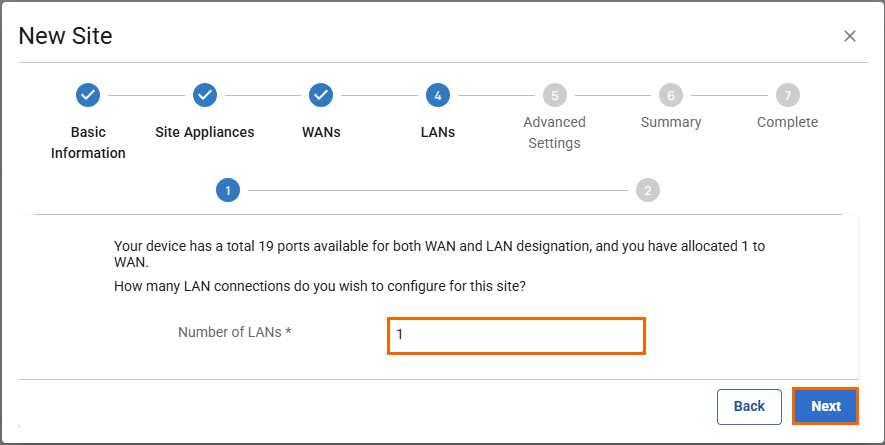
Task: Click the step 5 Advanced Settings circle
Action: coord(554,95)
